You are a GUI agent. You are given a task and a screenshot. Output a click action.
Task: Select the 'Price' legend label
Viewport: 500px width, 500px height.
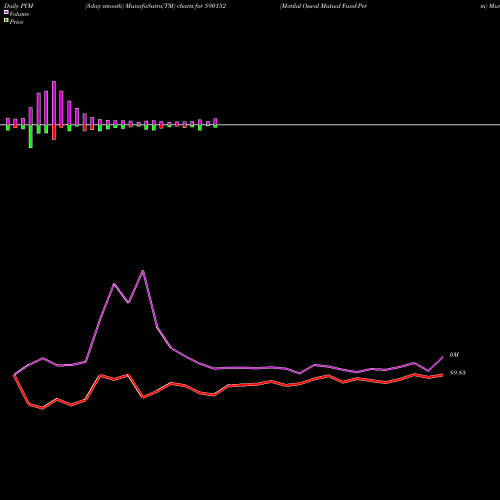click(x=16, y=22)
